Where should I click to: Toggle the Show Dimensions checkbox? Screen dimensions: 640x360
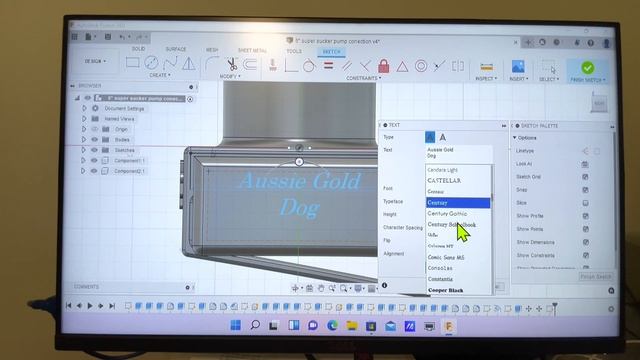(586, 242)
